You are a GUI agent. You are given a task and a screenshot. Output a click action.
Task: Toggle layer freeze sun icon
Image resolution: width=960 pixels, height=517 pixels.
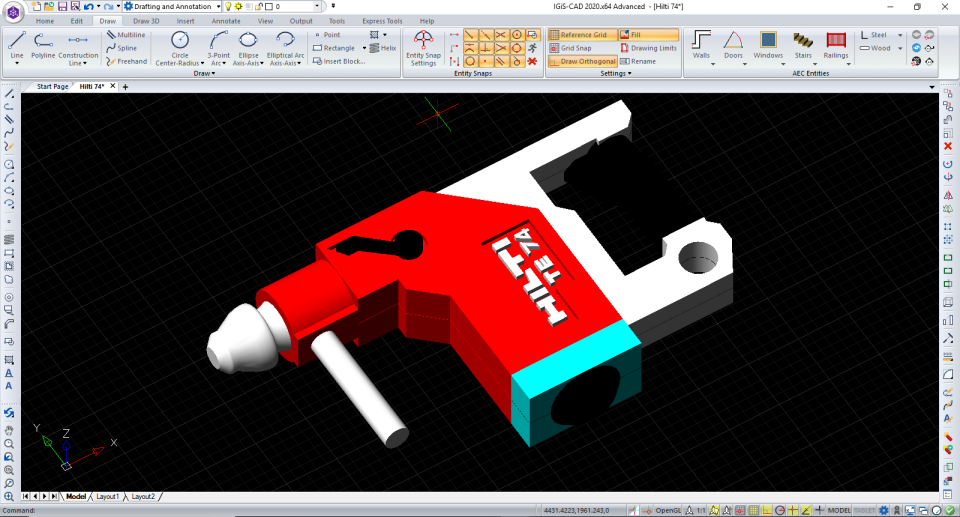click(239, 6)
